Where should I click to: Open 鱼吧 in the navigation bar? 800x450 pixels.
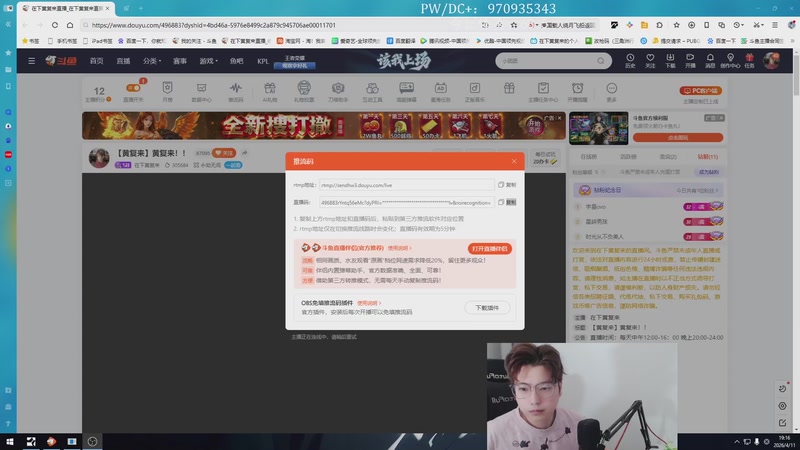coord(236,61)
